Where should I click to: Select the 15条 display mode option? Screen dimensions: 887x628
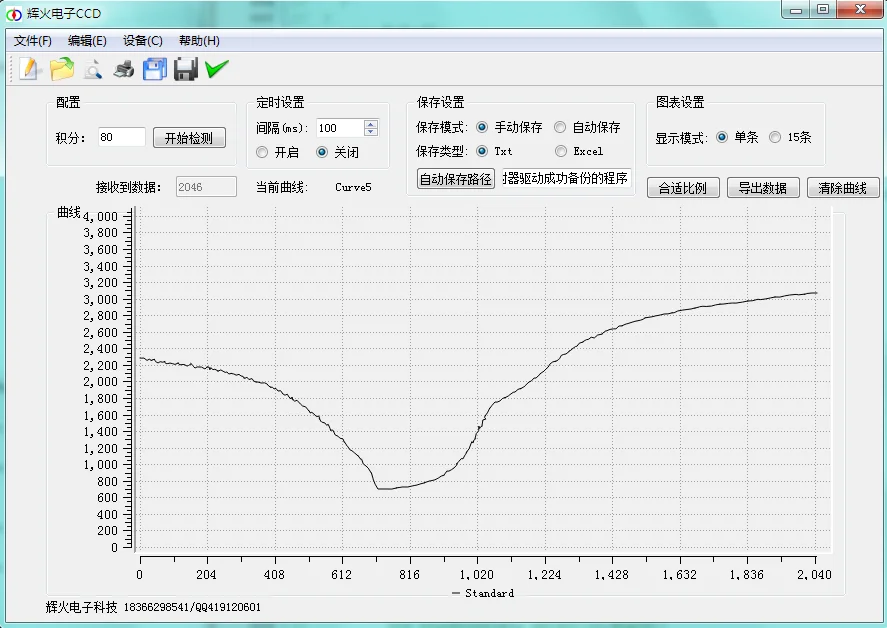click(x=775, y=138)
